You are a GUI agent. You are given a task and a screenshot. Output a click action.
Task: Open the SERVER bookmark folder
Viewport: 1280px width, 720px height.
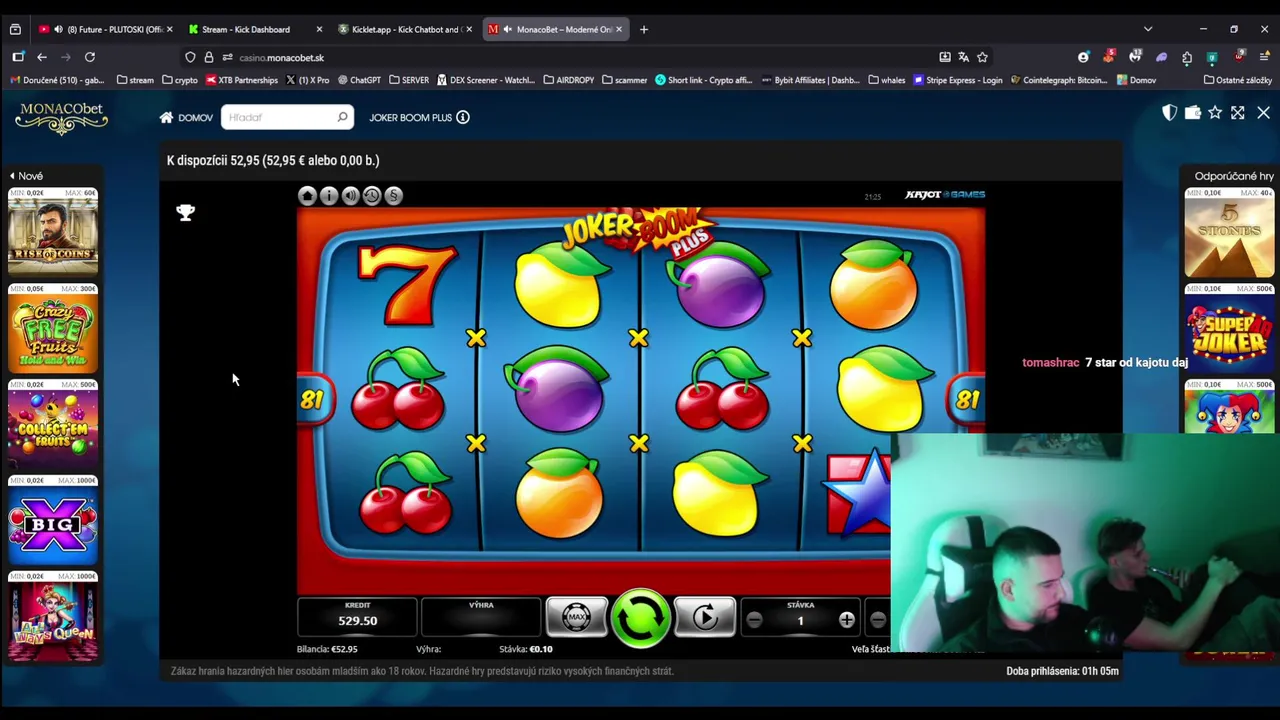point(408,80)
